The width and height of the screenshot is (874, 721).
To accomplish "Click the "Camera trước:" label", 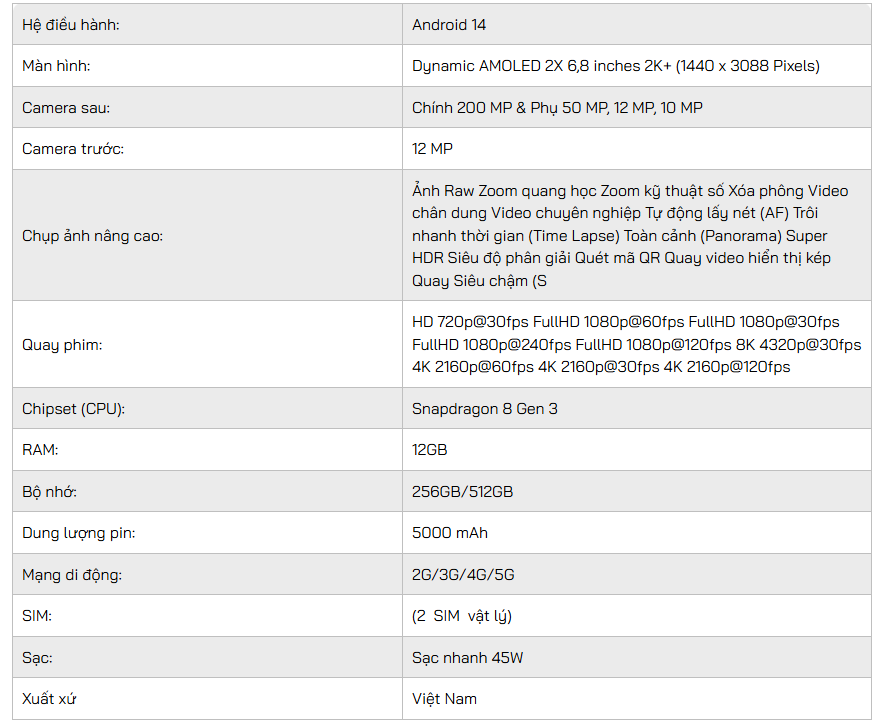I will [x=73, y=149].
